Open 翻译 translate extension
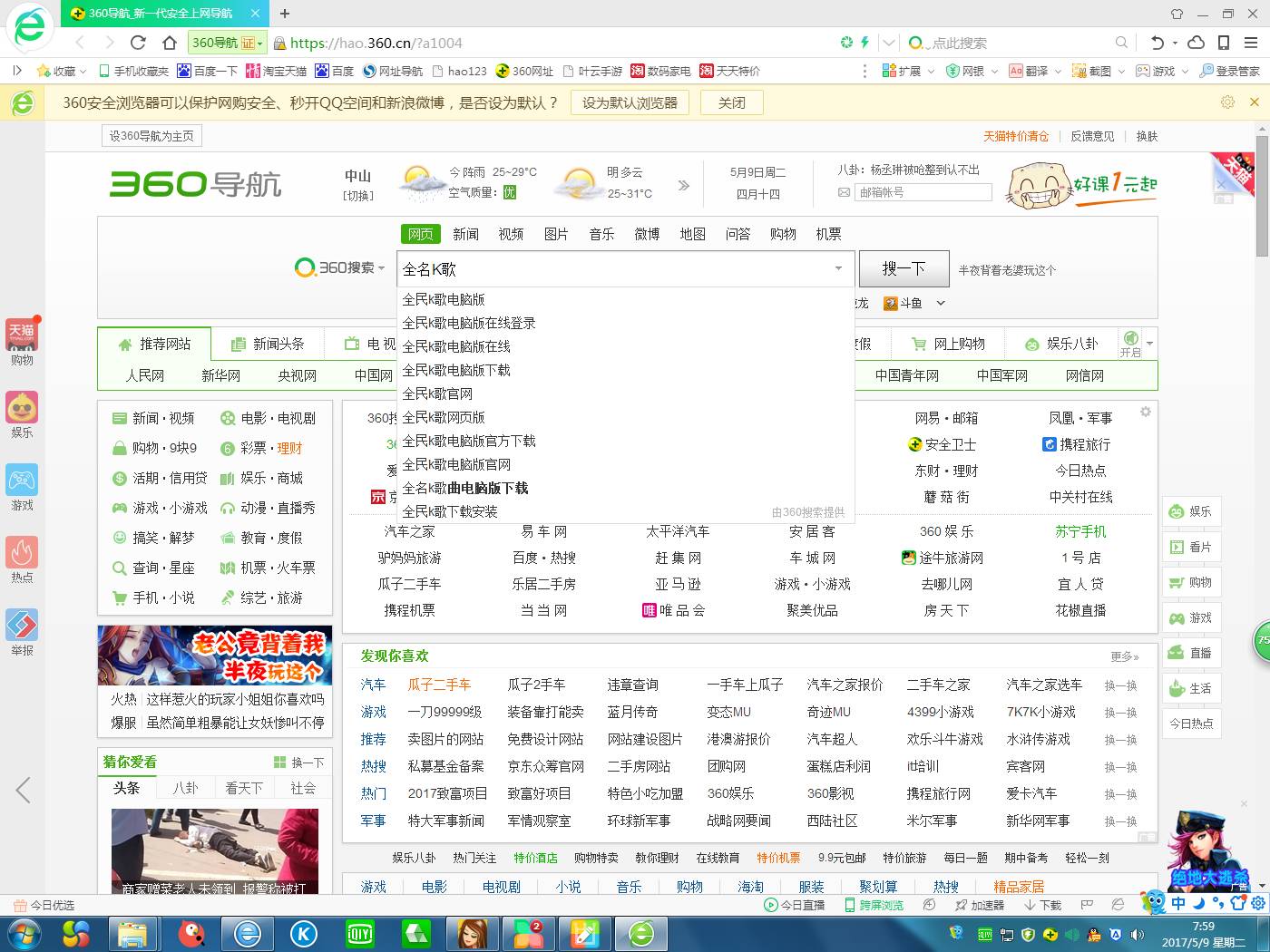 click(x=1029, y=71)
